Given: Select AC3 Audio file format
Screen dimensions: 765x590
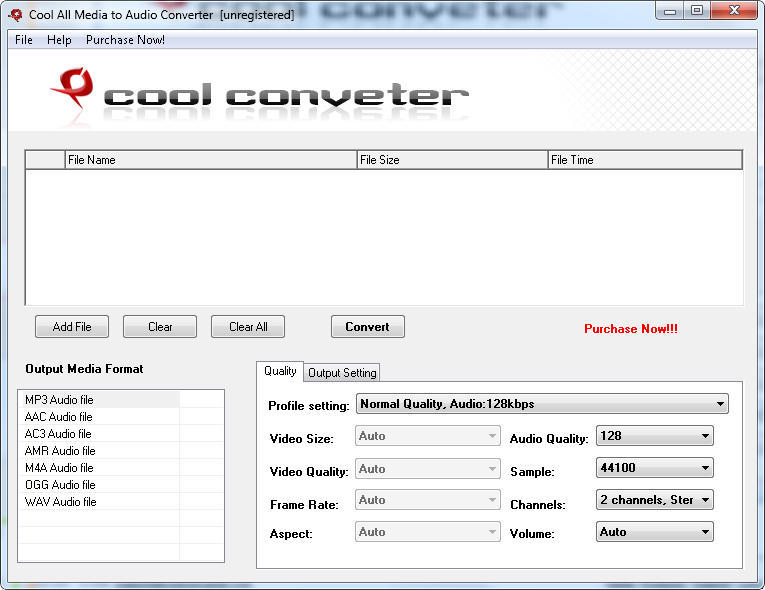Looking at the screenshot, I should [99, 434].
